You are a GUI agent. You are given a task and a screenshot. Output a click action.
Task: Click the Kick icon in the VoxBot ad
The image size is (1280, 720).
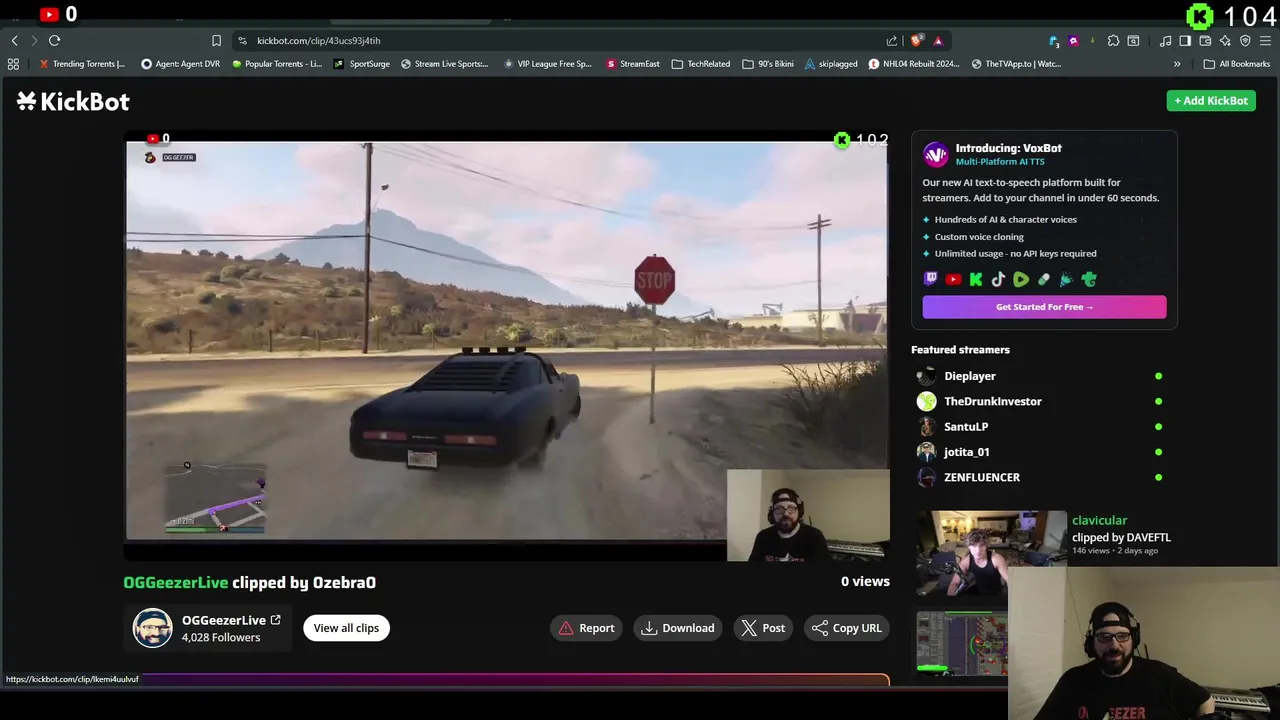point(976,280)
